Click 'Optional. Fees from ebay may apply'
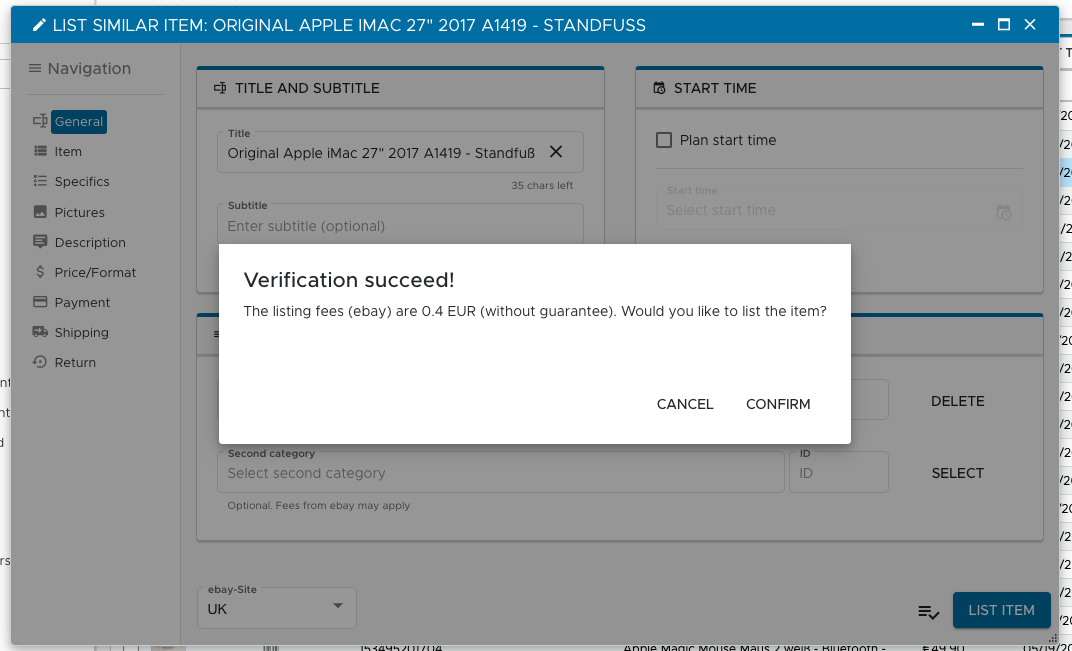 [319, 506]
